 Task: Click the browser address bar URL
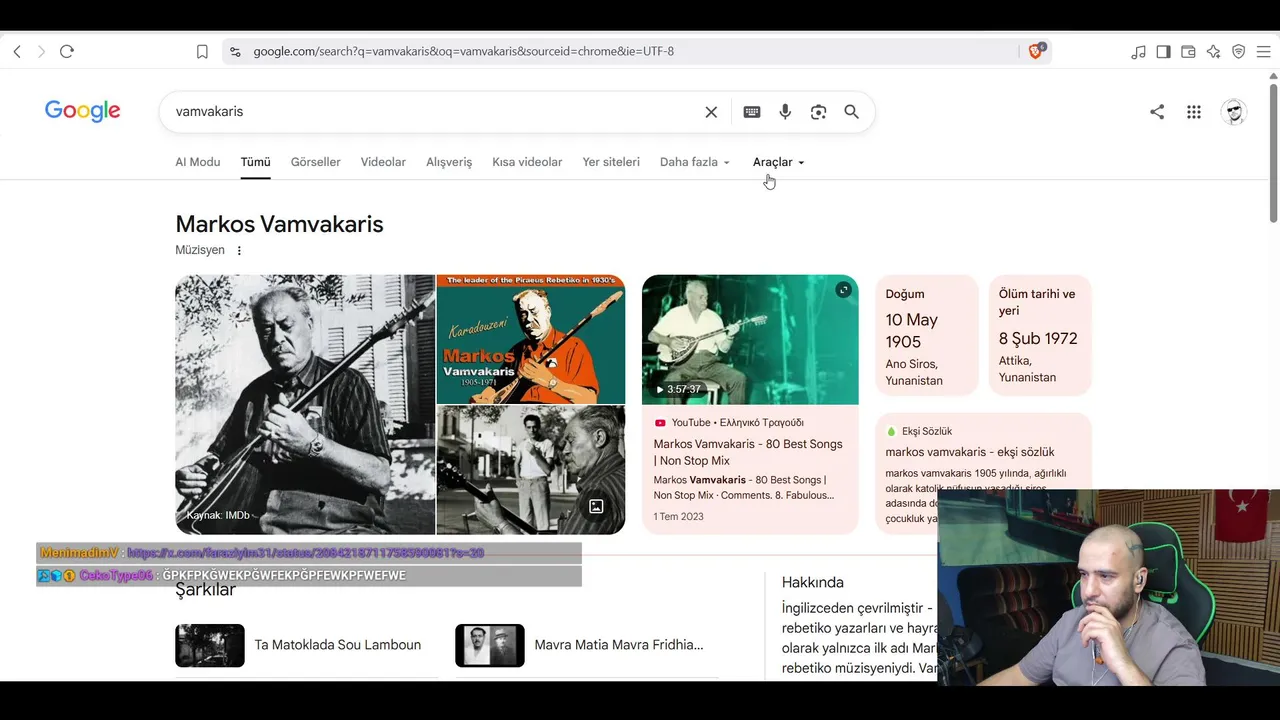click(x=463, y=51)
